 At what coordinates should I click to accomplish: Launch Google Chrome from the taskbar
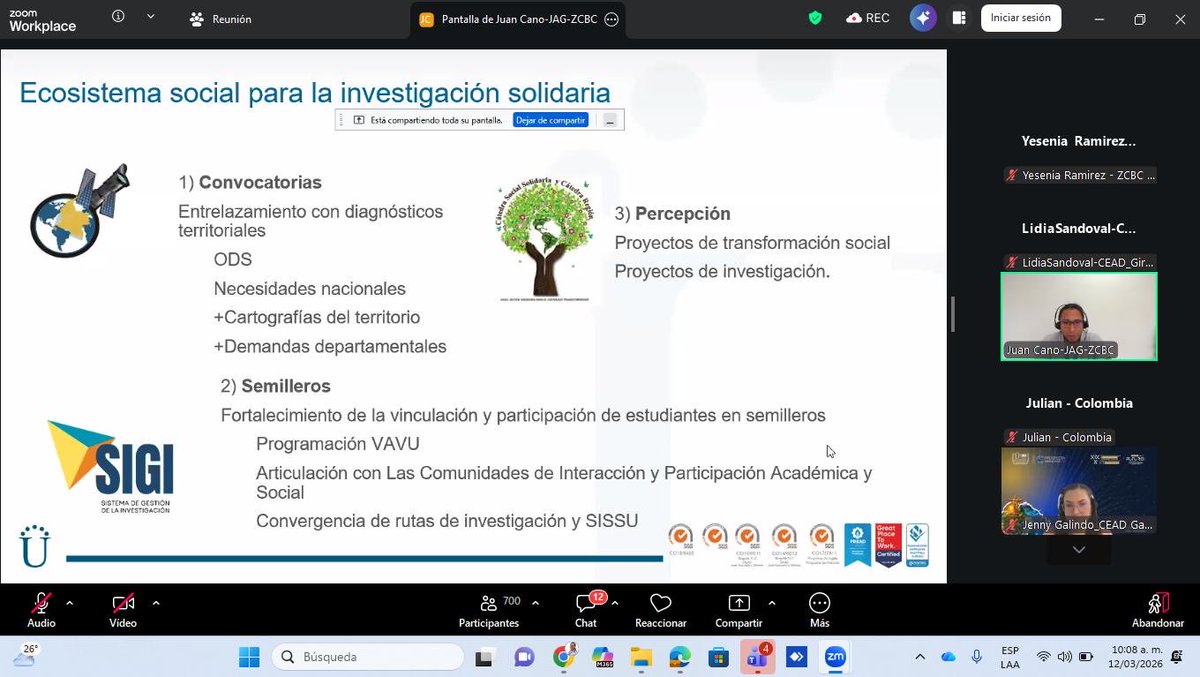564,657
